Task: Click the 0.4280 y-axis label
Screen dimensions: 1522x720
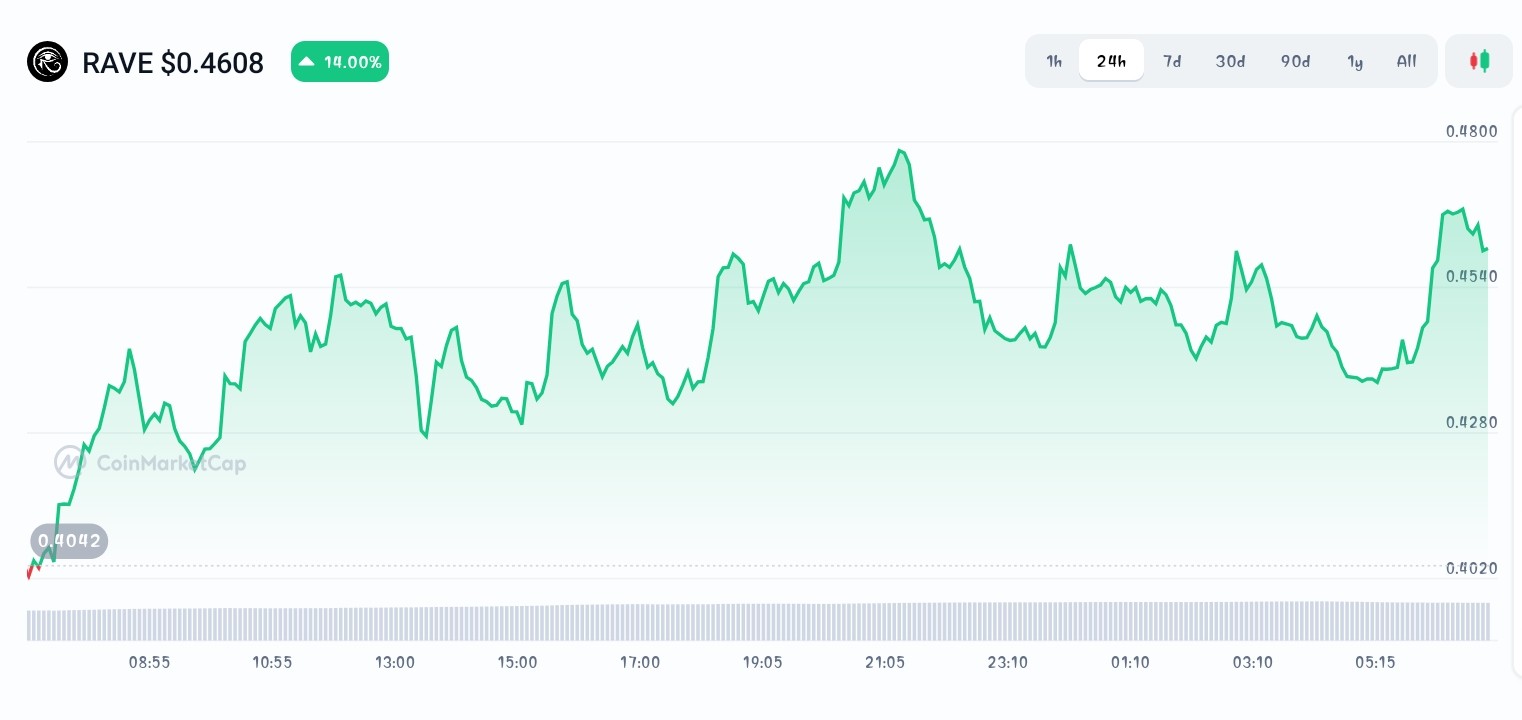Action: pyautogui.click(x=1471, y=422)
